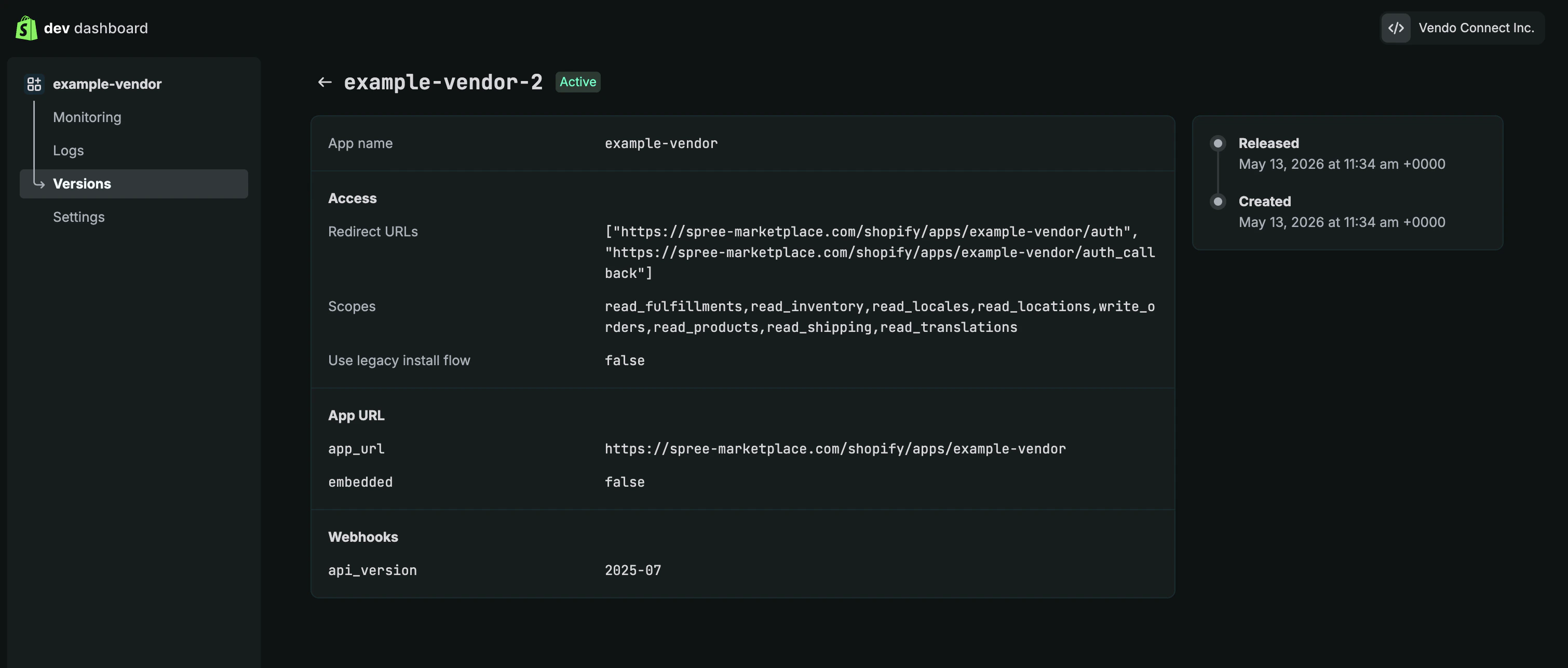Select the Versions sidebar item
Viewport: 1568px width, 668px height.
tap(134, 184)
